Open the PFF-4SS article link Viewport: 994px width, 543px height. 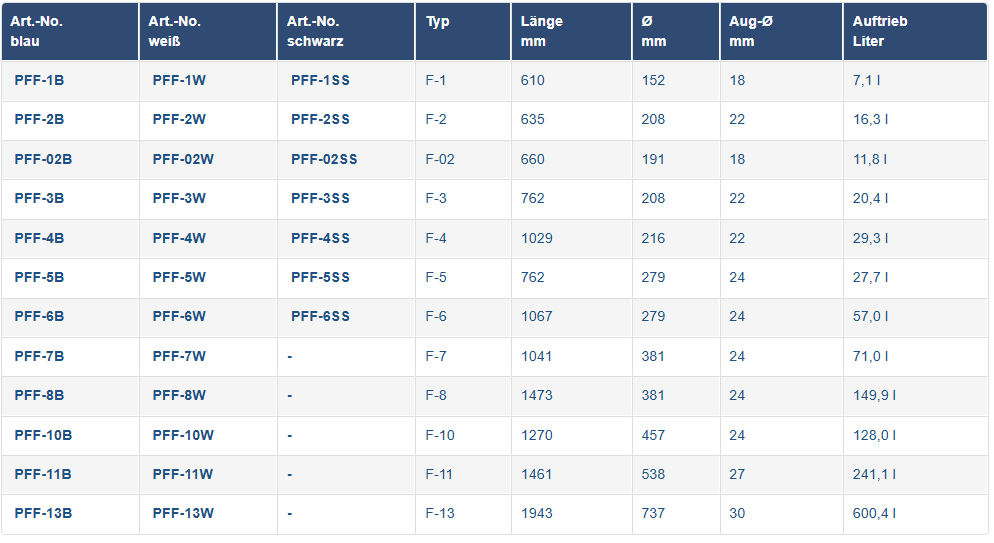click(320, 238)
